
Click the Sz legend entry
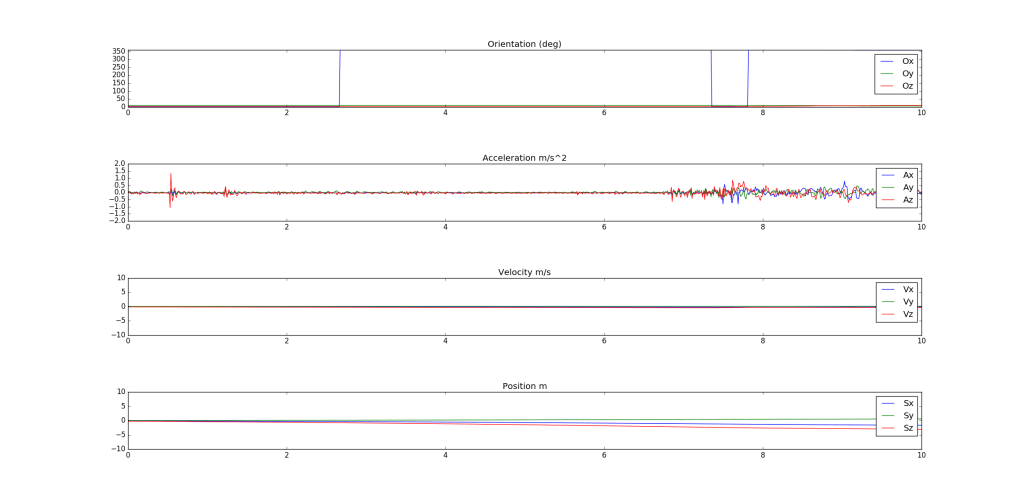tap(908, 428)
